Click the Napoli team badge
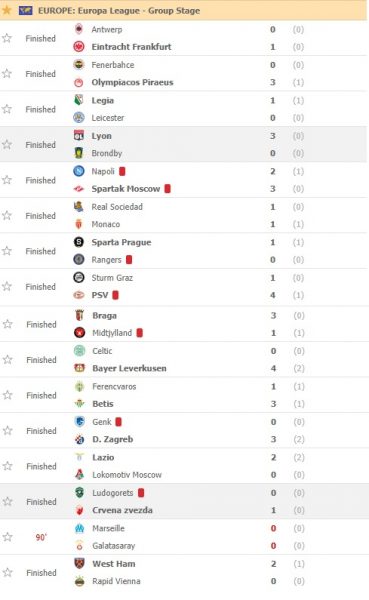 79,171
